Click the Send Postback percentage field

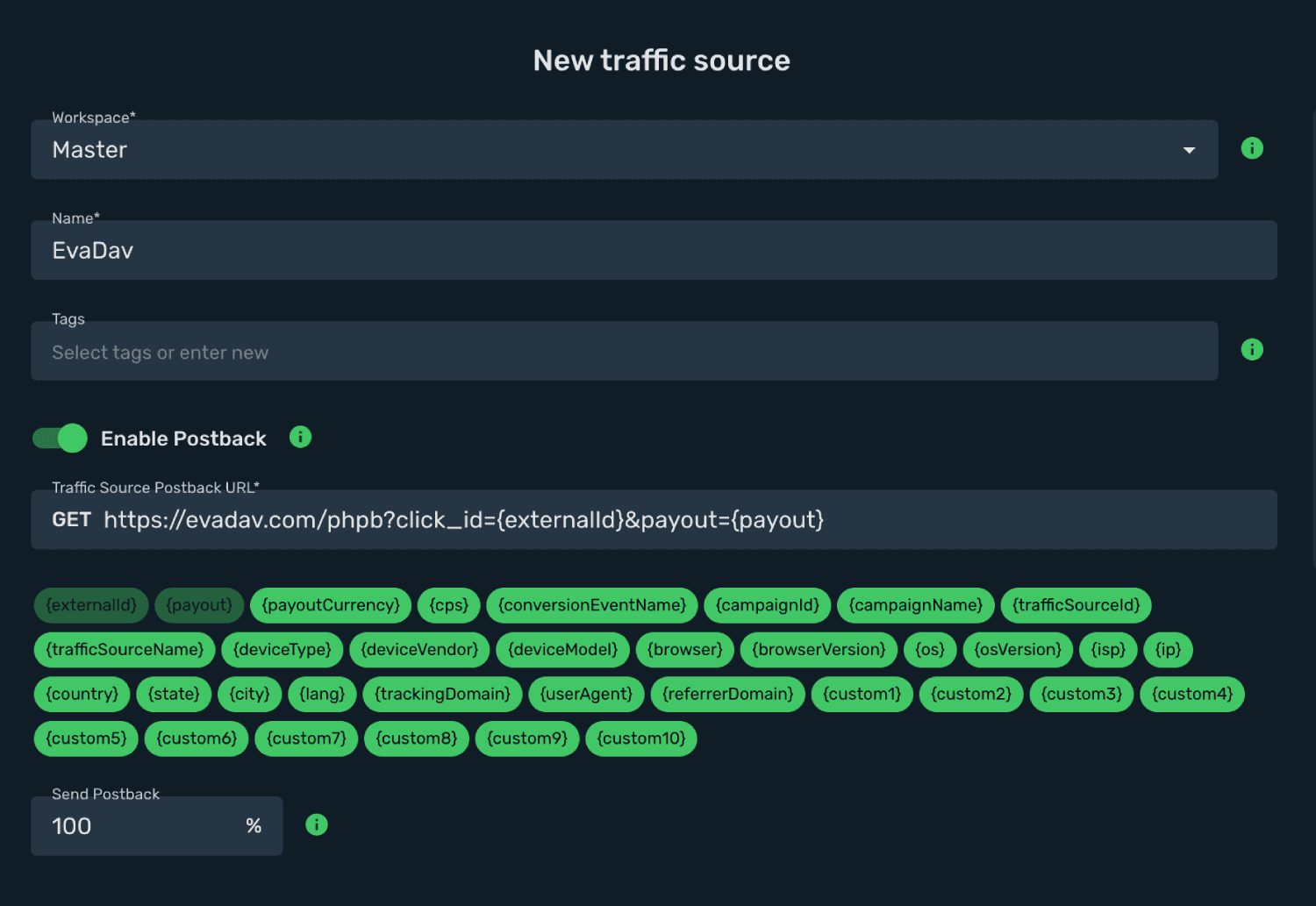pos(156,826)
